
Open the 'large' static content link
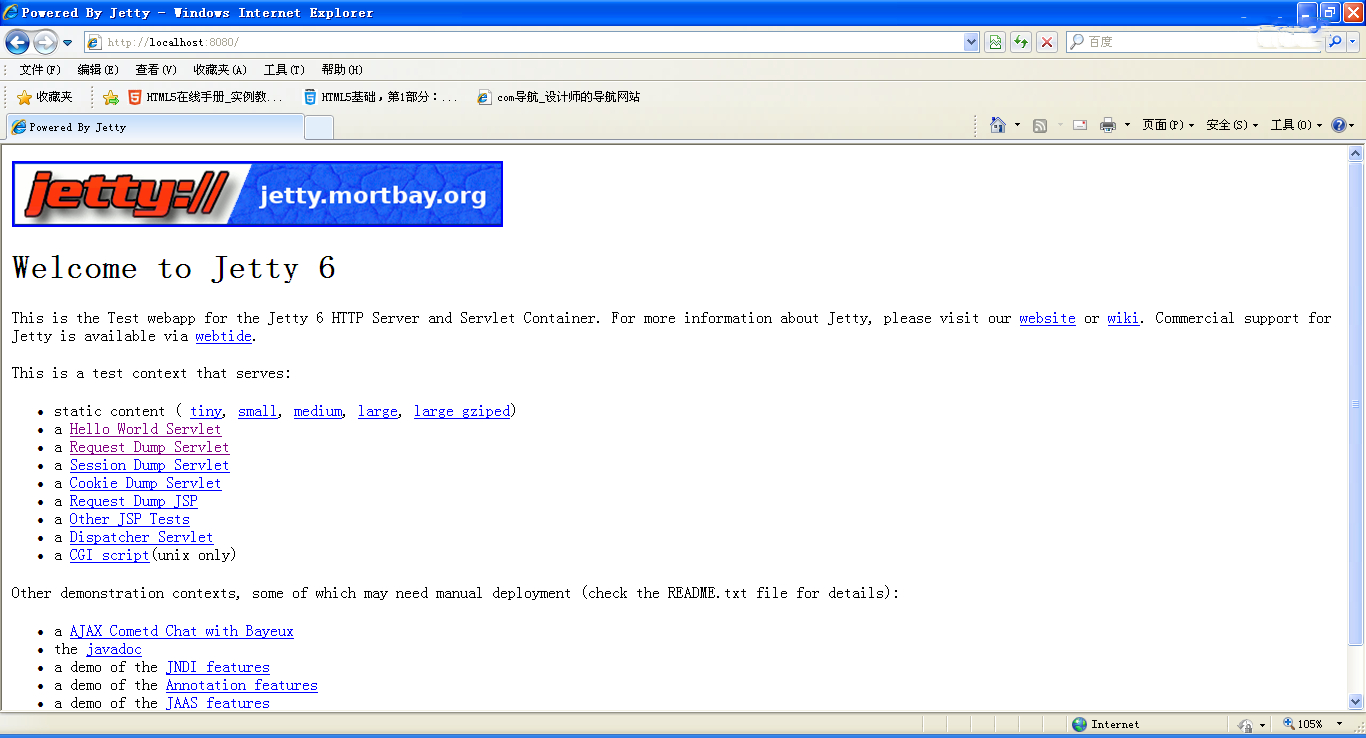pyautogui.click(x=378, y=411)
